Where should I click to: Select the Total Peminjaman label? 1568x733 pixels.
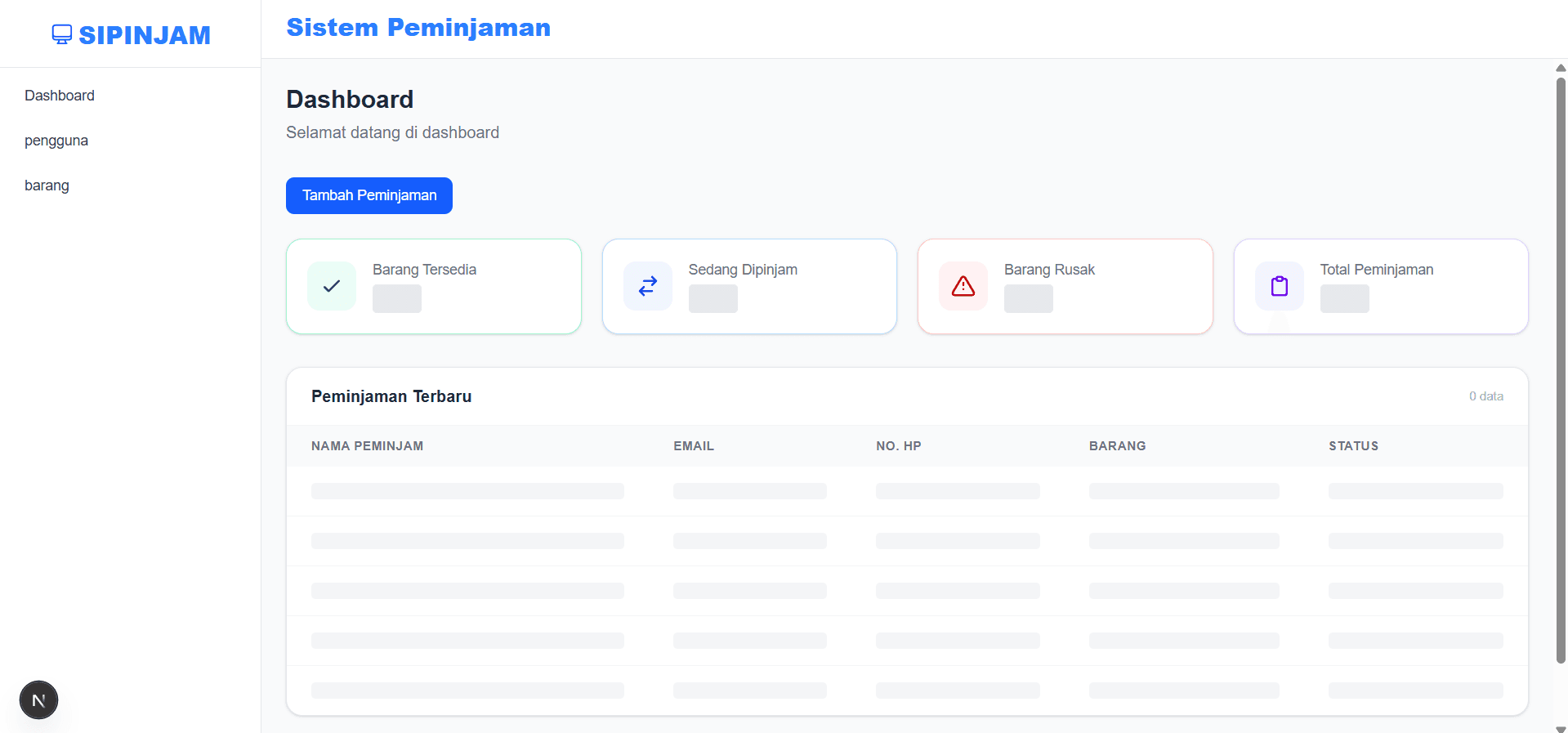click(1377, 270)
